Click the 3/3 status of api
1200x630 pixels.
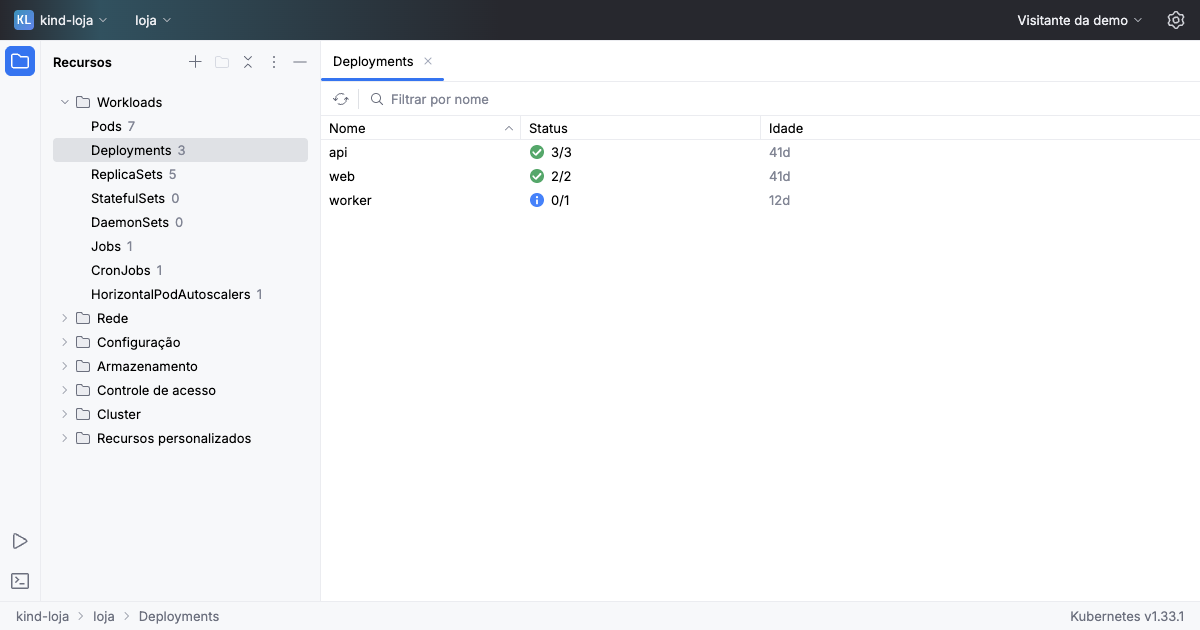coord(561,152)
